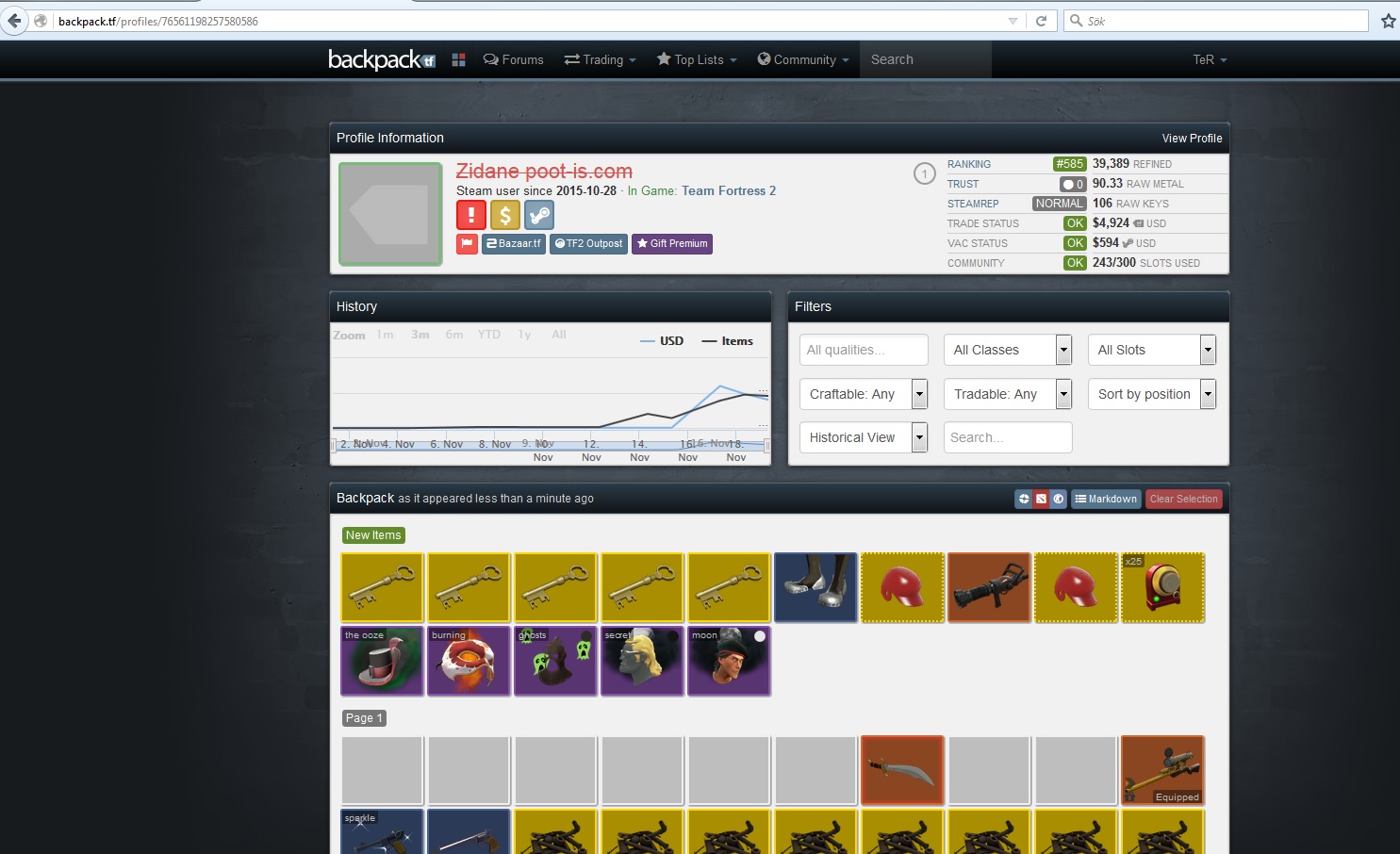Screen dimensions: 1400x854
Task: Set the History chart zoom to 1y
Action: pos(524,335)
